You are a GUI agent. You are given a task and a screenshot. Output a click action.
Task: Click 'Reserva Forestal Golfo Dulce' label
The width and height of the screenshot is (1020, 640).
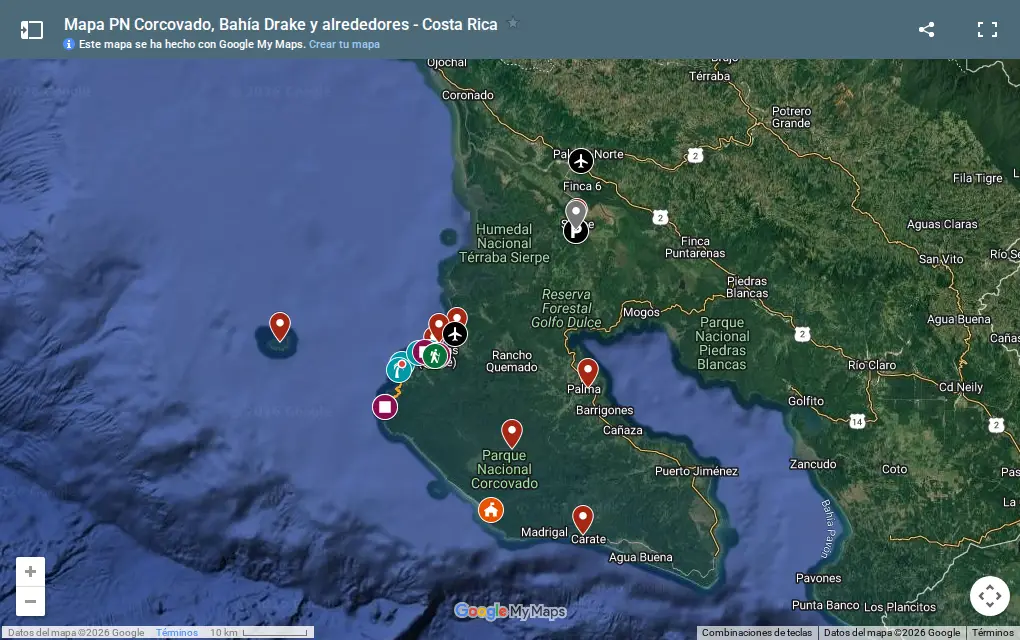567,308
